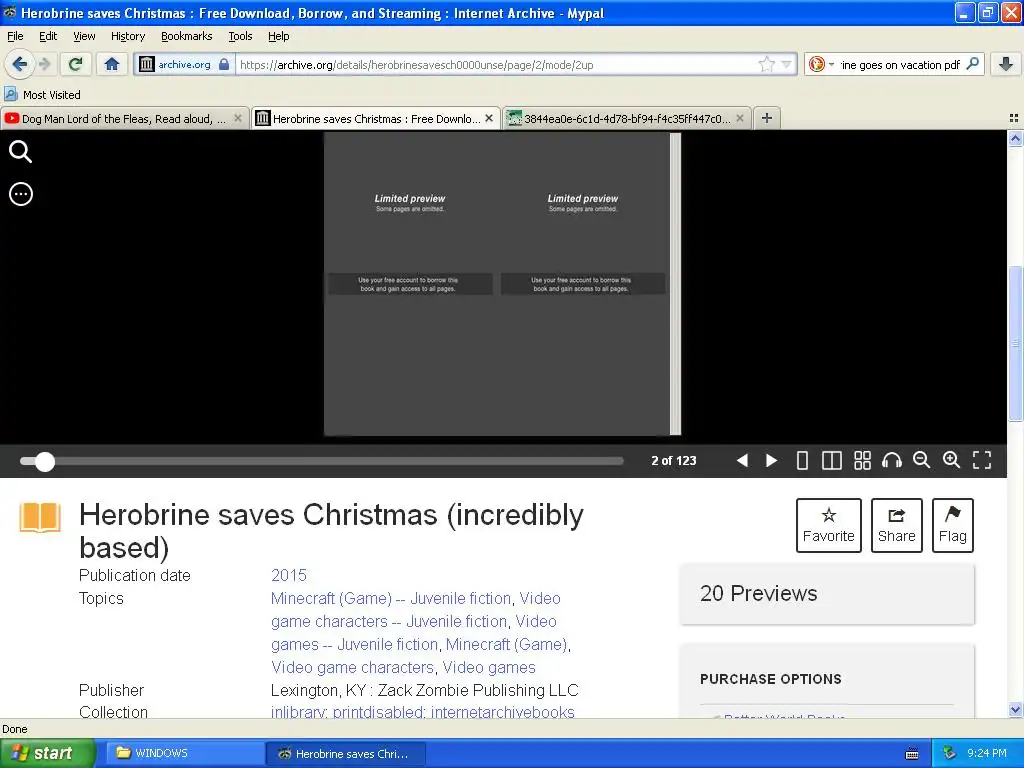Image resolution: width=1024 pixels, height=768 pixels.
Task: Switch to thumbnail grid view
Action: click(x=862, y=460)
